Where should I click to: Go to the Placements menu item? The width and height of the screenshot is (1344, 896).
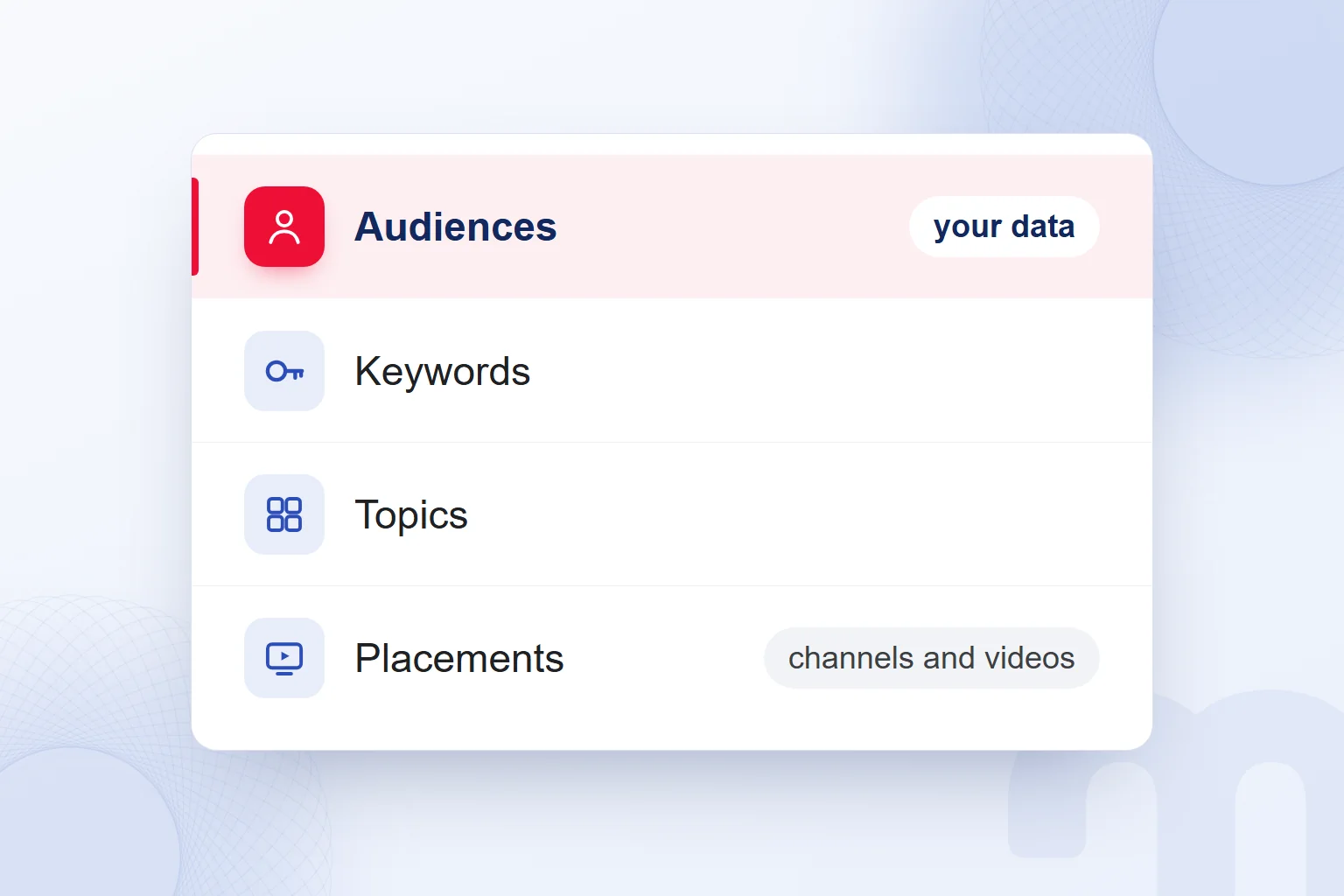pyautogui.click(x=672, y=658)
